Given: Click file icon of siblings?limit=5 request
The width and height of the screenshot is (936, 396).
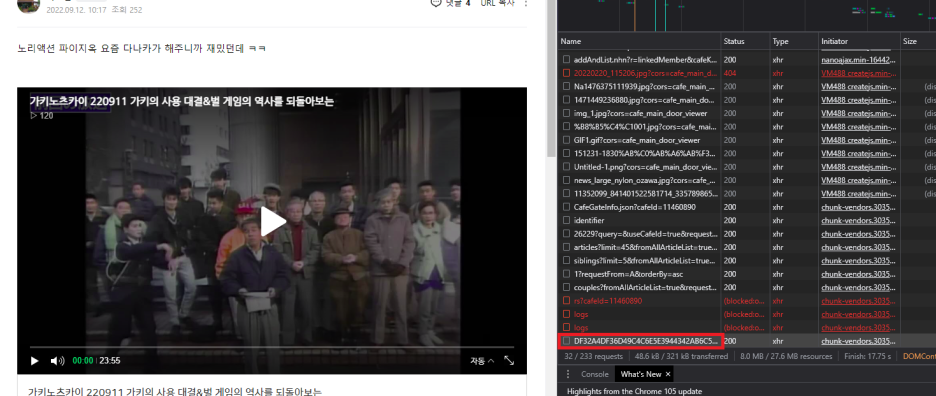Looking at the screenshot, I should (x=567, y=260).
